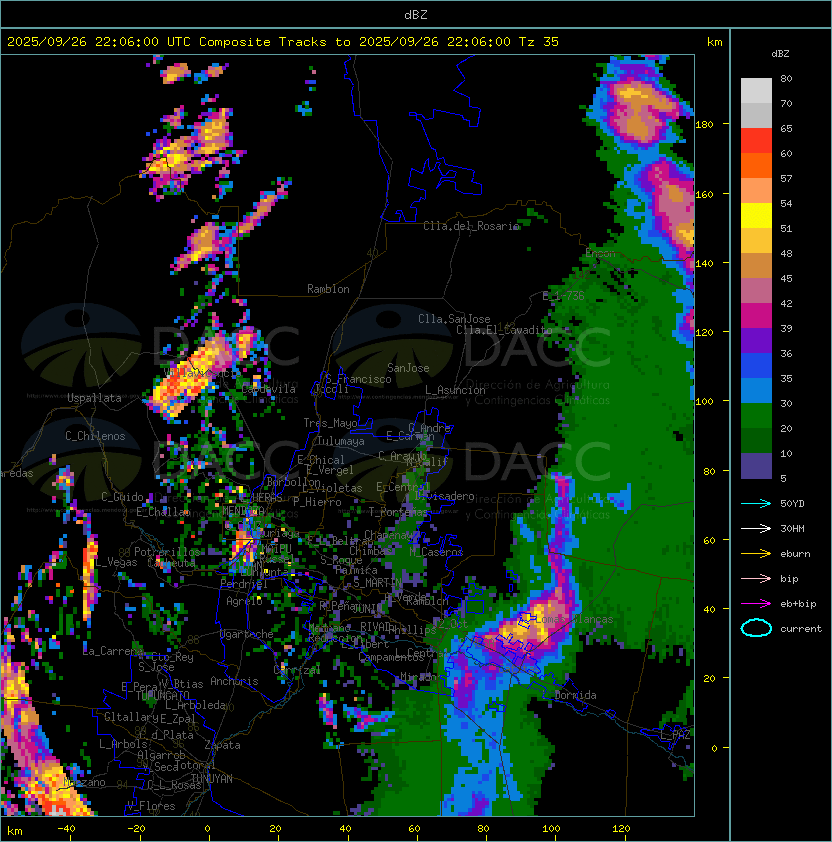This screenshot has width=832, height=842.
Task: Click the 'Uspallata' map label
Action: tap(94, 398)
